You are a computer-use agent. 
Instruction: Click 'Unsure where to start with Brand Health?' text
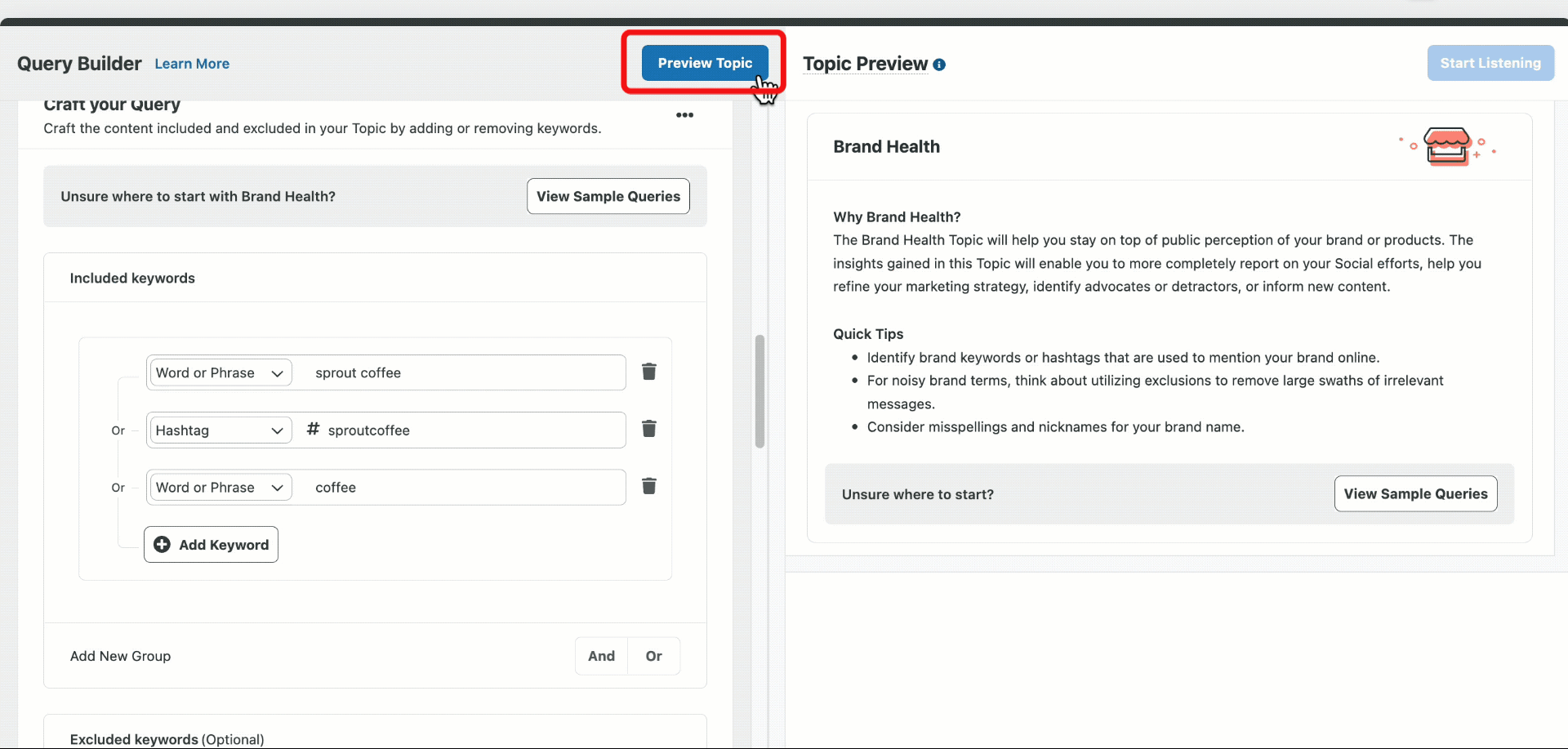tap(198, 197)
